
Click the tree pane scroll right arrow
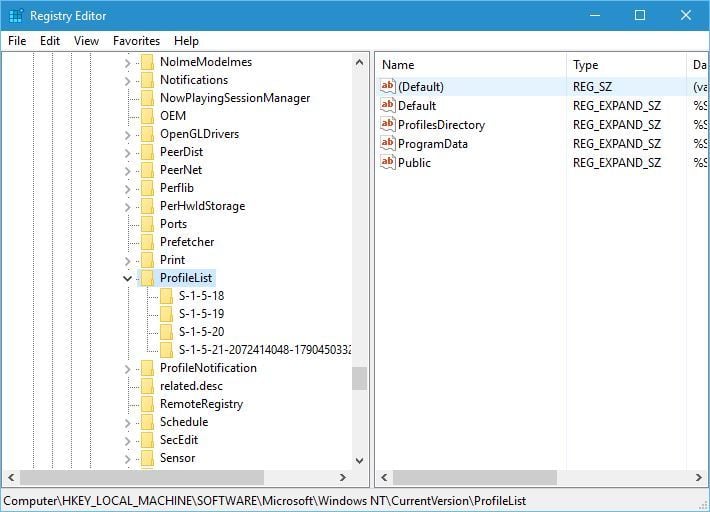(x=343, y=477)
